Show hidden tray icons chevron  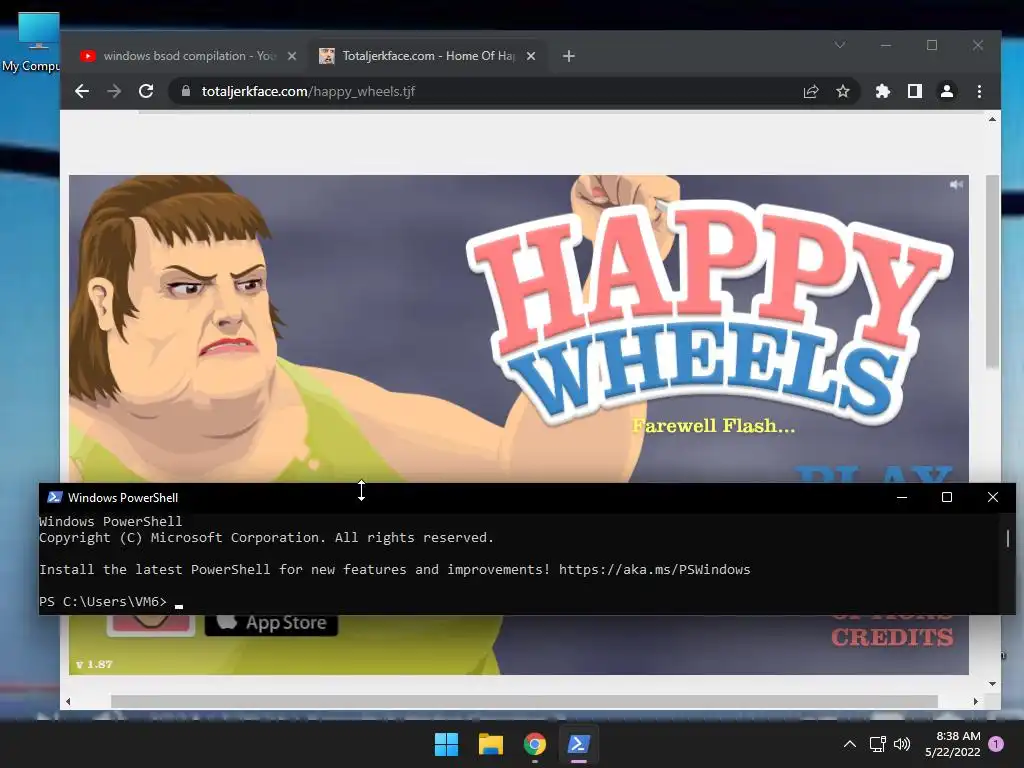click(850, 744)
